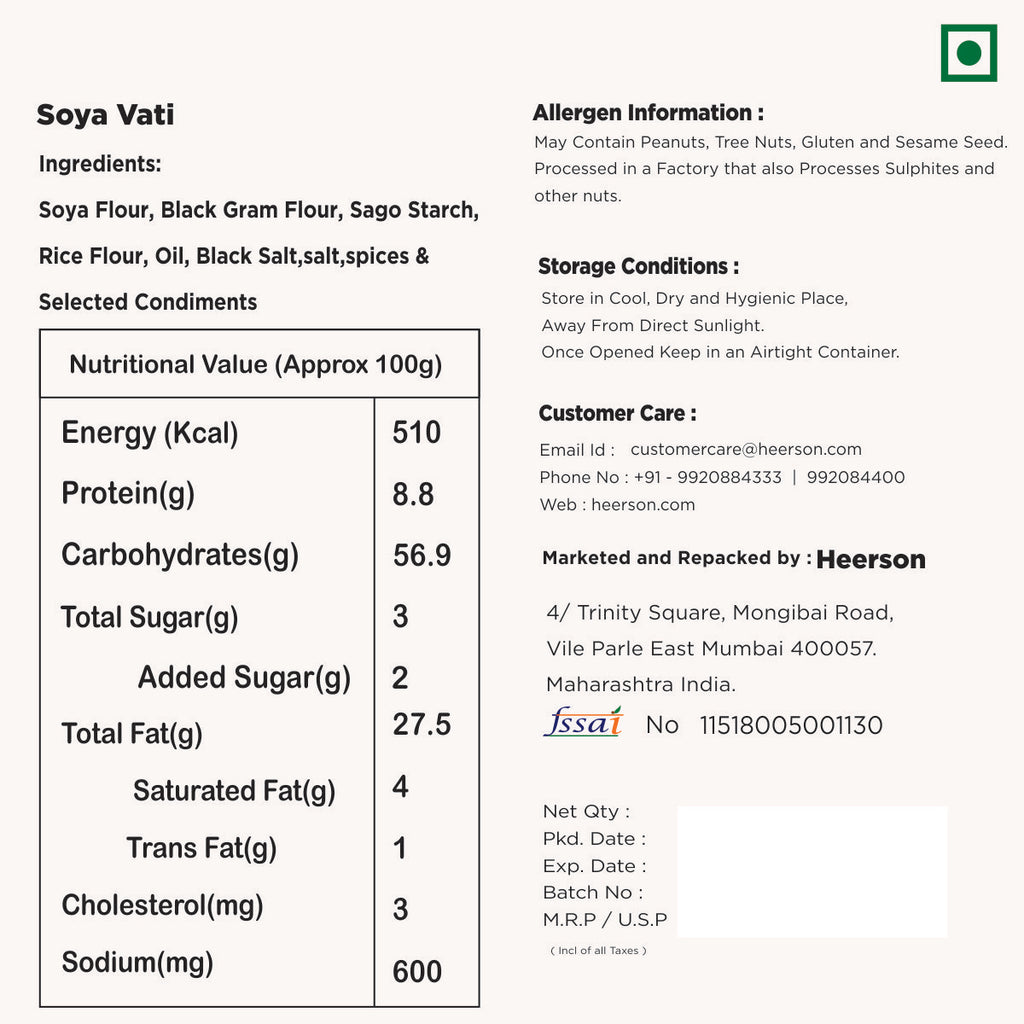Select FSSAI license number 11518005001130
Screen dimensions: 1024x1024
(791, 726)
